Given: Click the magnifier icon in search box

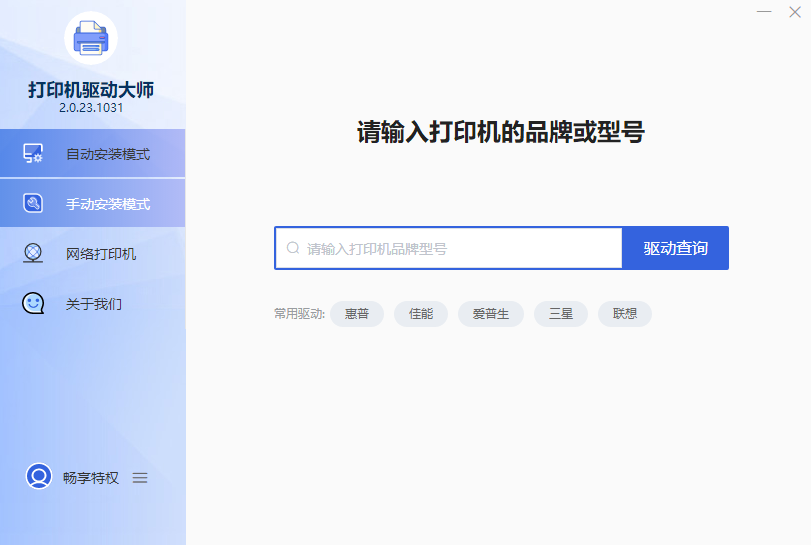Looking at the screenshot, I should click(x=293, y=248).
